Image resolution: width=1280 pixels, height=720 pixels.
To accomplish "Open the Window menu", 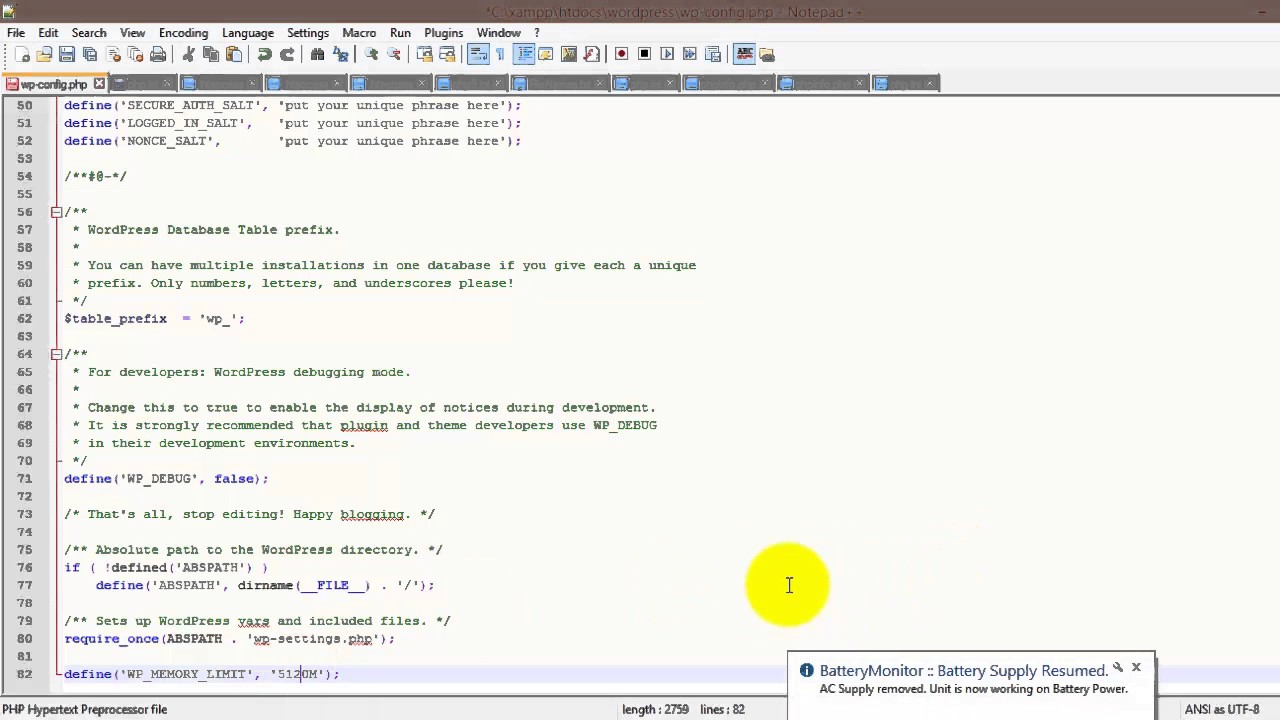I will tap(498, 33).
